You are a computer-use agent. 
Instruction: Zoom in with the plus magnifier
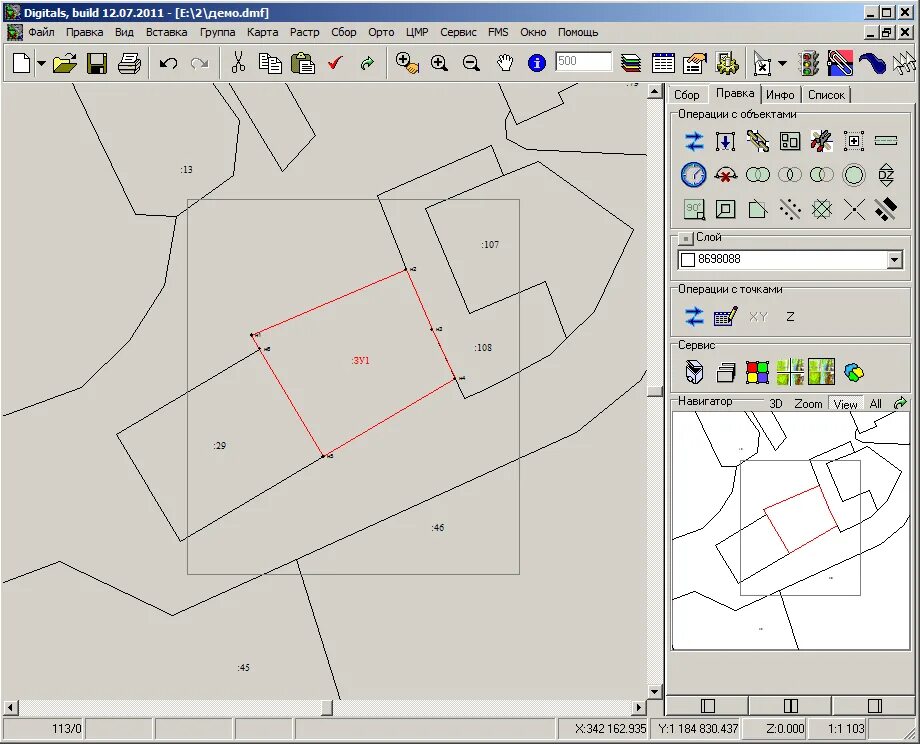pyautogui.click(x=439, y=63)
